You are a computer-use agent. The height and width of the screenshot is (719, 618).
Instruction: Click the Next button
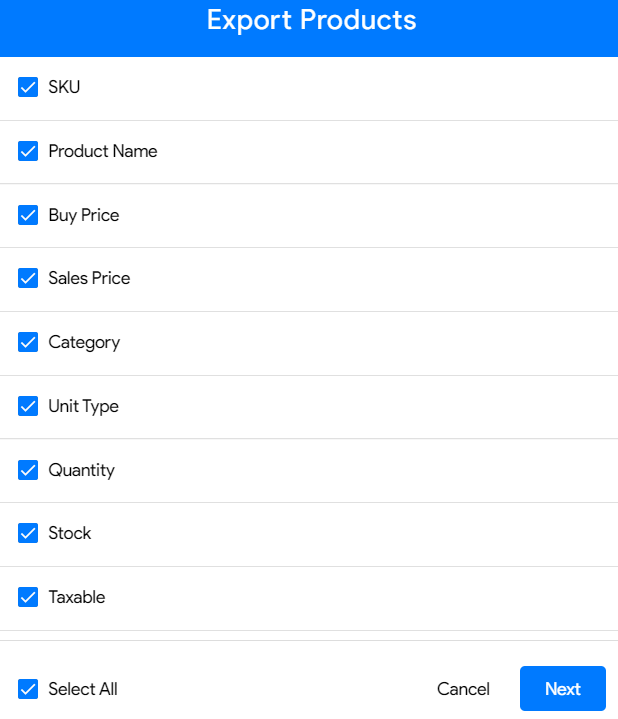click(563, 688)
